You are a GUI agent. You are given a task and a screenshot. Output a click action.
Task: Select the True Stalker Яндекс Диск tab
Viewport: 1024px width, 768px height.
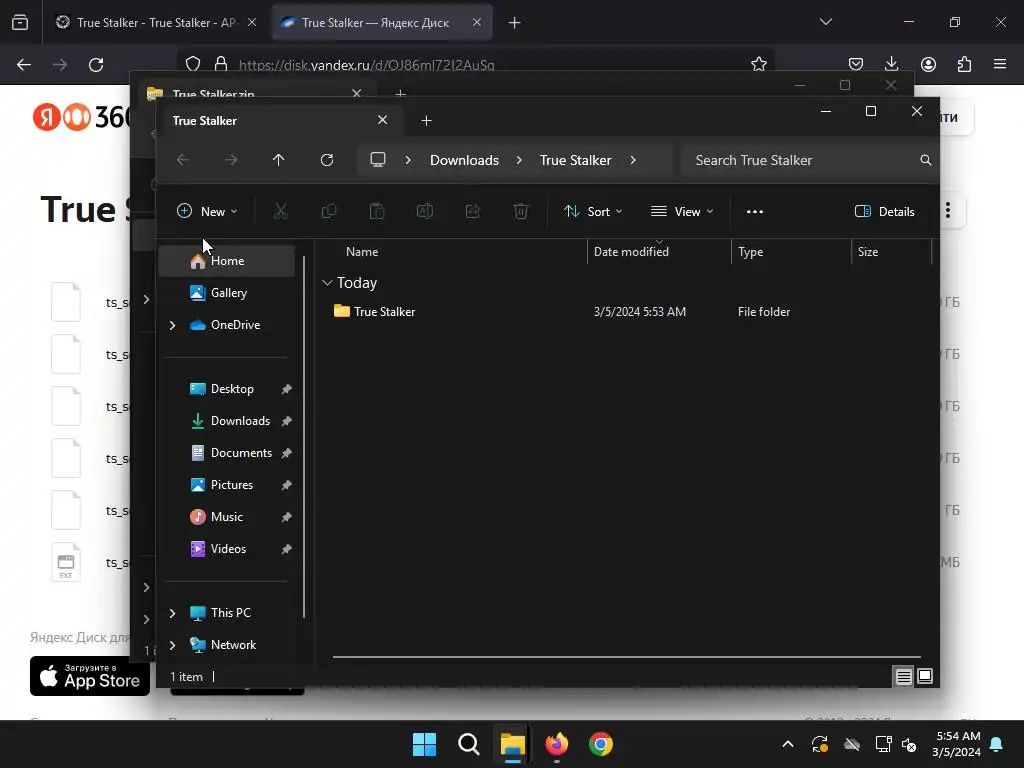pyautogui.click(x=382, y=23)
